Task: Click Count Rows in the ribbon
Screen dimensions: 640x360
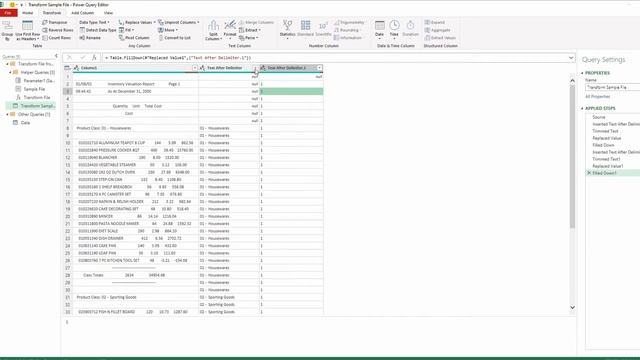Action: (x=57, y=38)
